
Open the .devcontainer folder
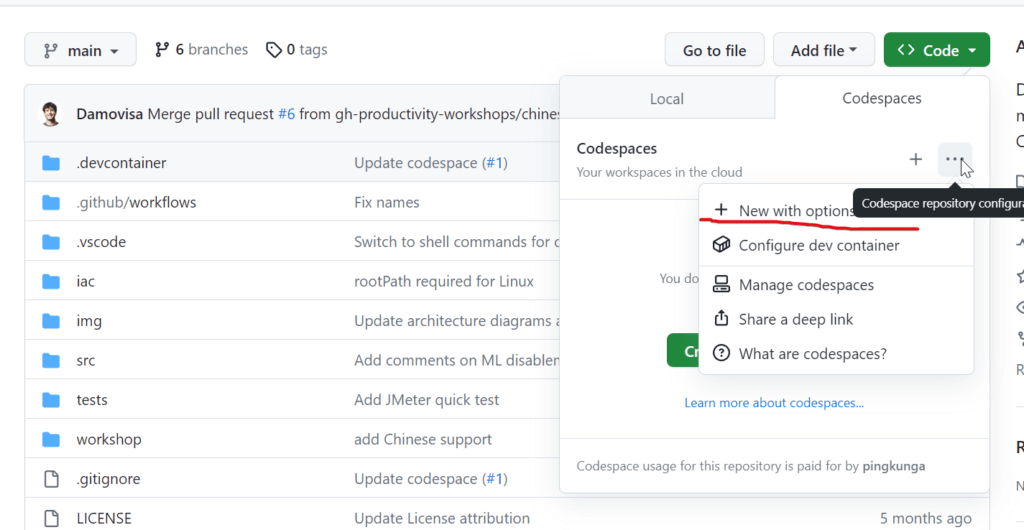(x=121, y=163)
